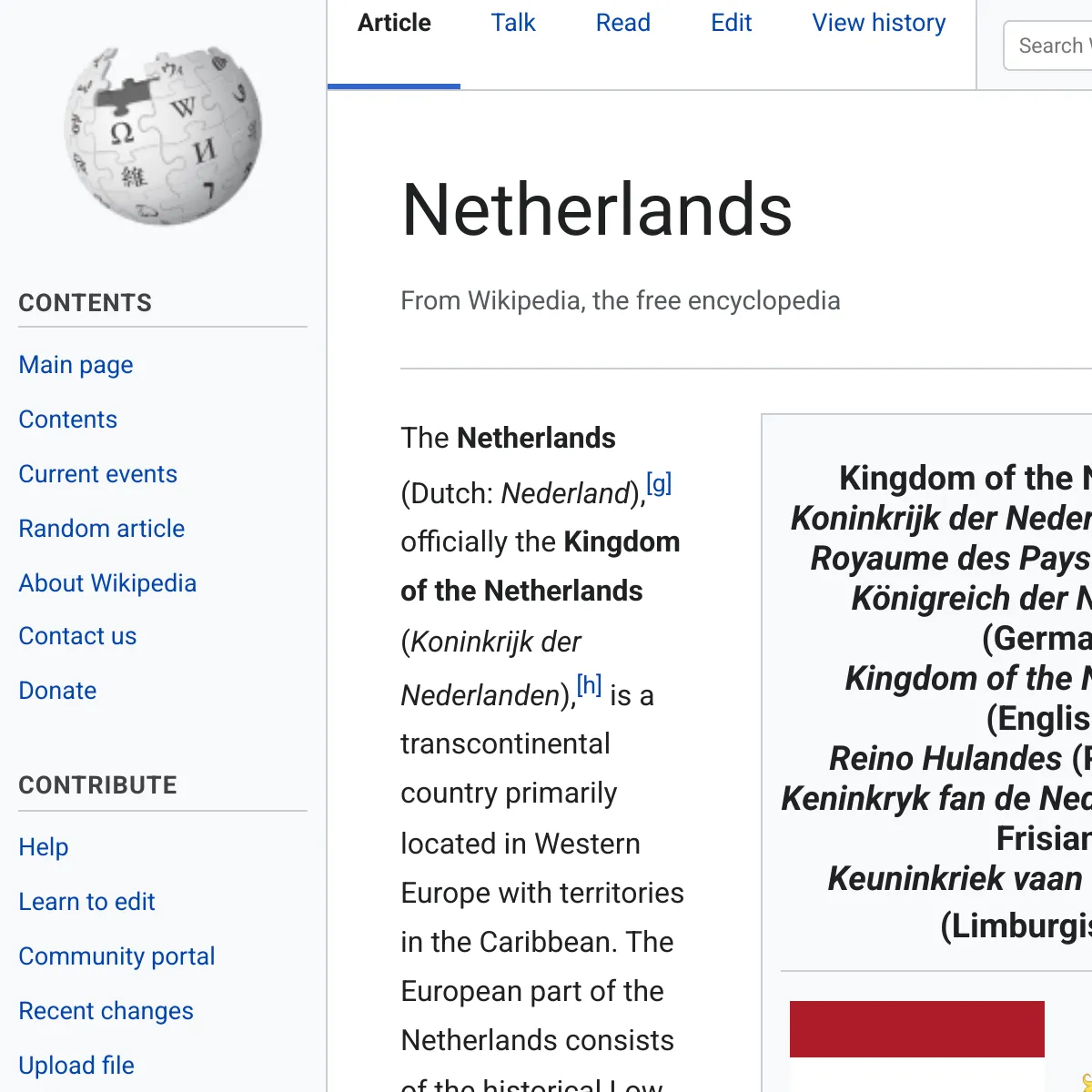Open Recent changes link

click(x=106, y=1011)
